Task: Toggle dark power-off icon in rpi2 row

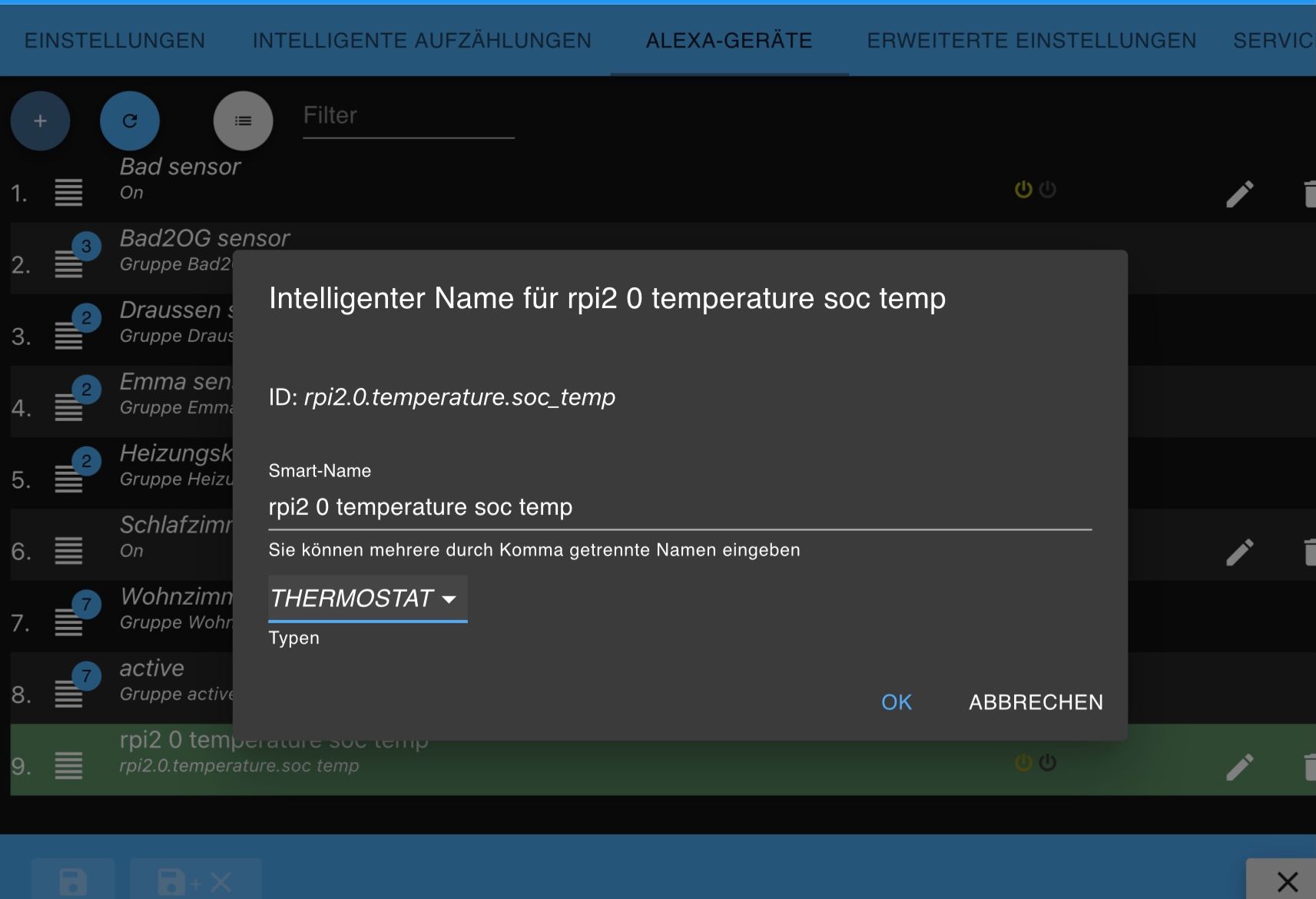Action: pos(1048,762)
